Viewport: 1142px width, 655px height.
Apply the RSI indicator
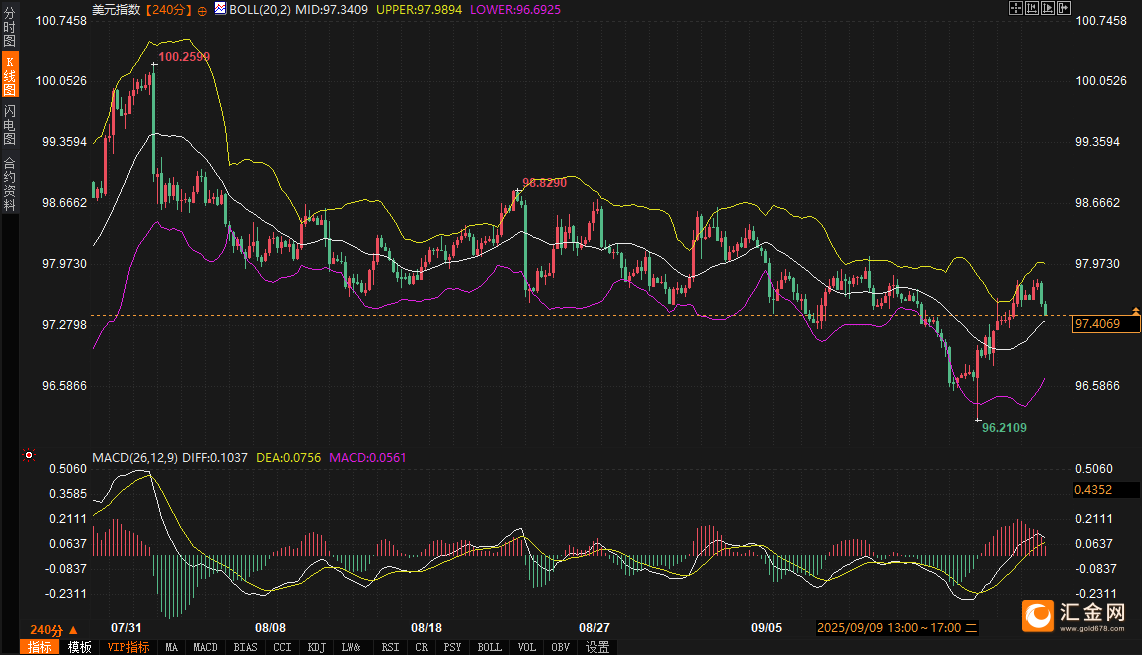390,647
